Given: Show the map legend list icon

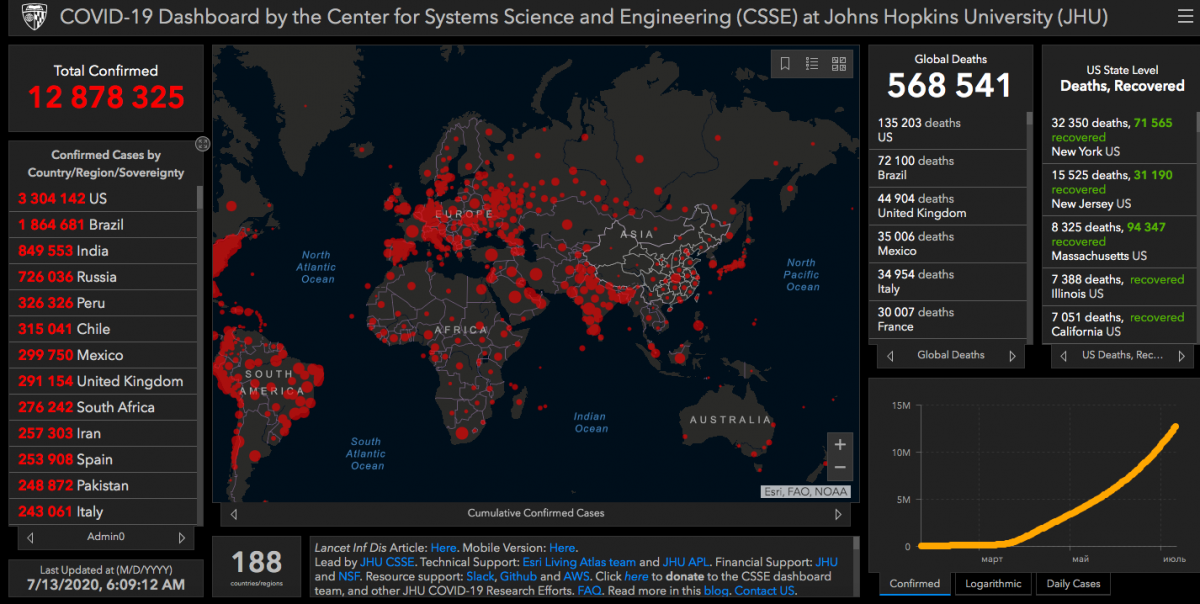Looking at the screenshot, I should pyautogui.click(x=812, y=63).
